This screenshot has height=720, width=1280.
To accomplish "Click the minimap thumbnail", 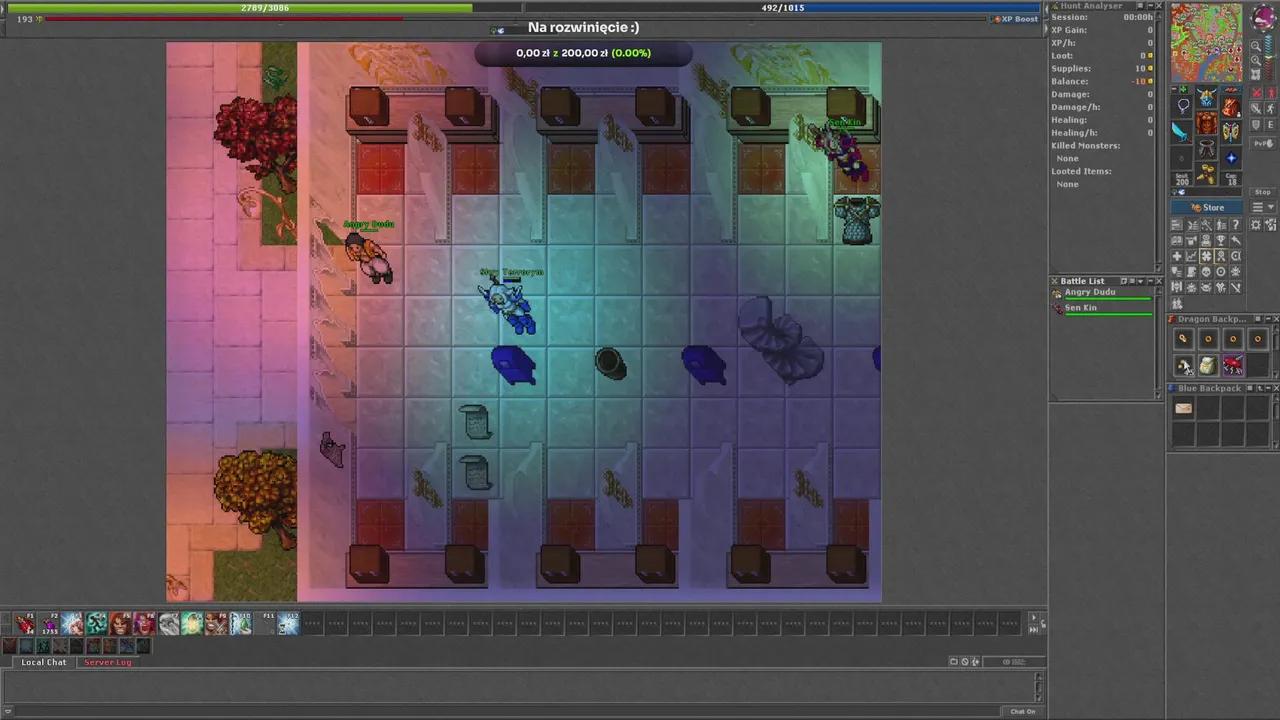I will [1206, 42].
